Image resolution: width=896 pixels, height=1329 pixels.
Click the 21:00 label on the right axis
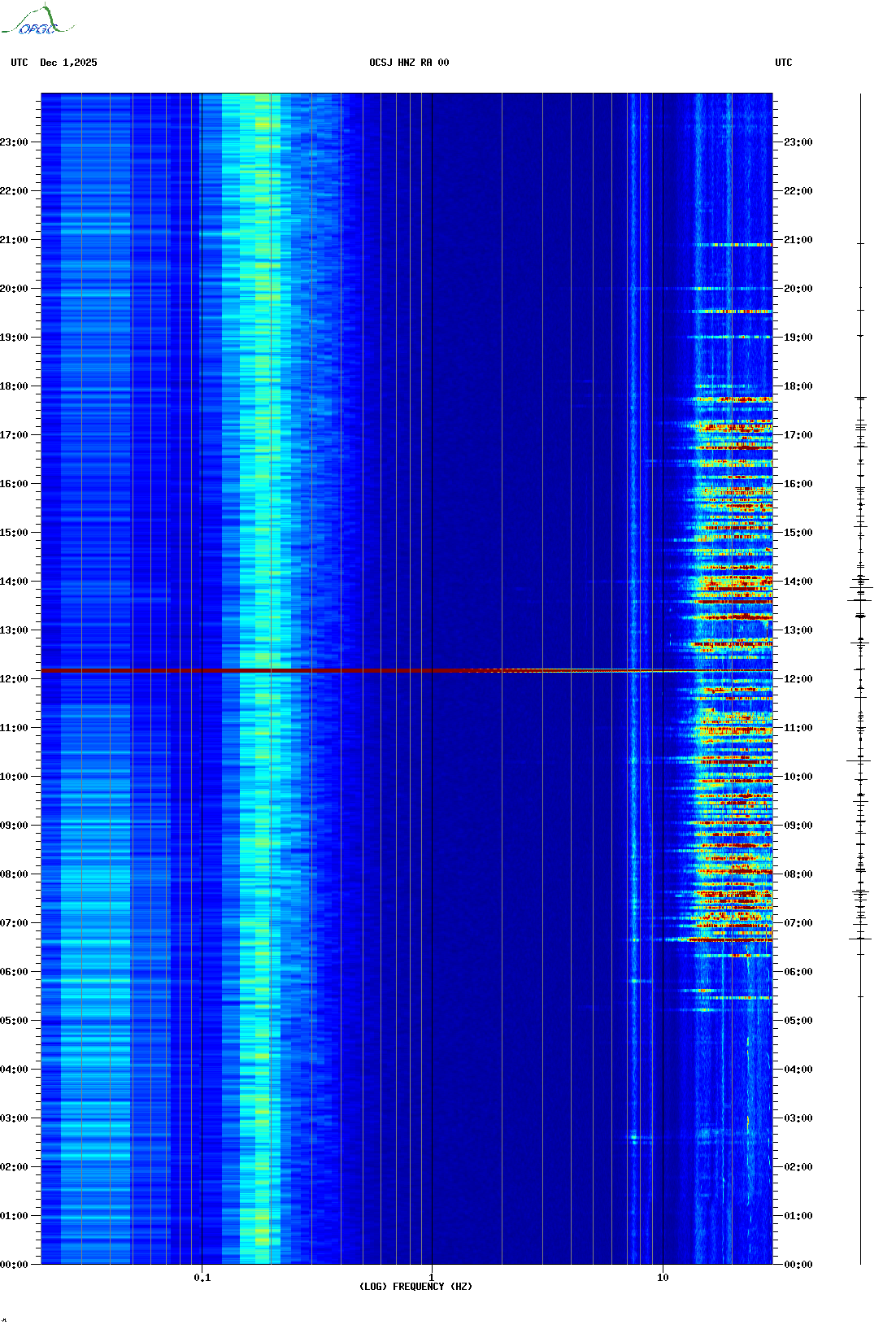point(798,240)
